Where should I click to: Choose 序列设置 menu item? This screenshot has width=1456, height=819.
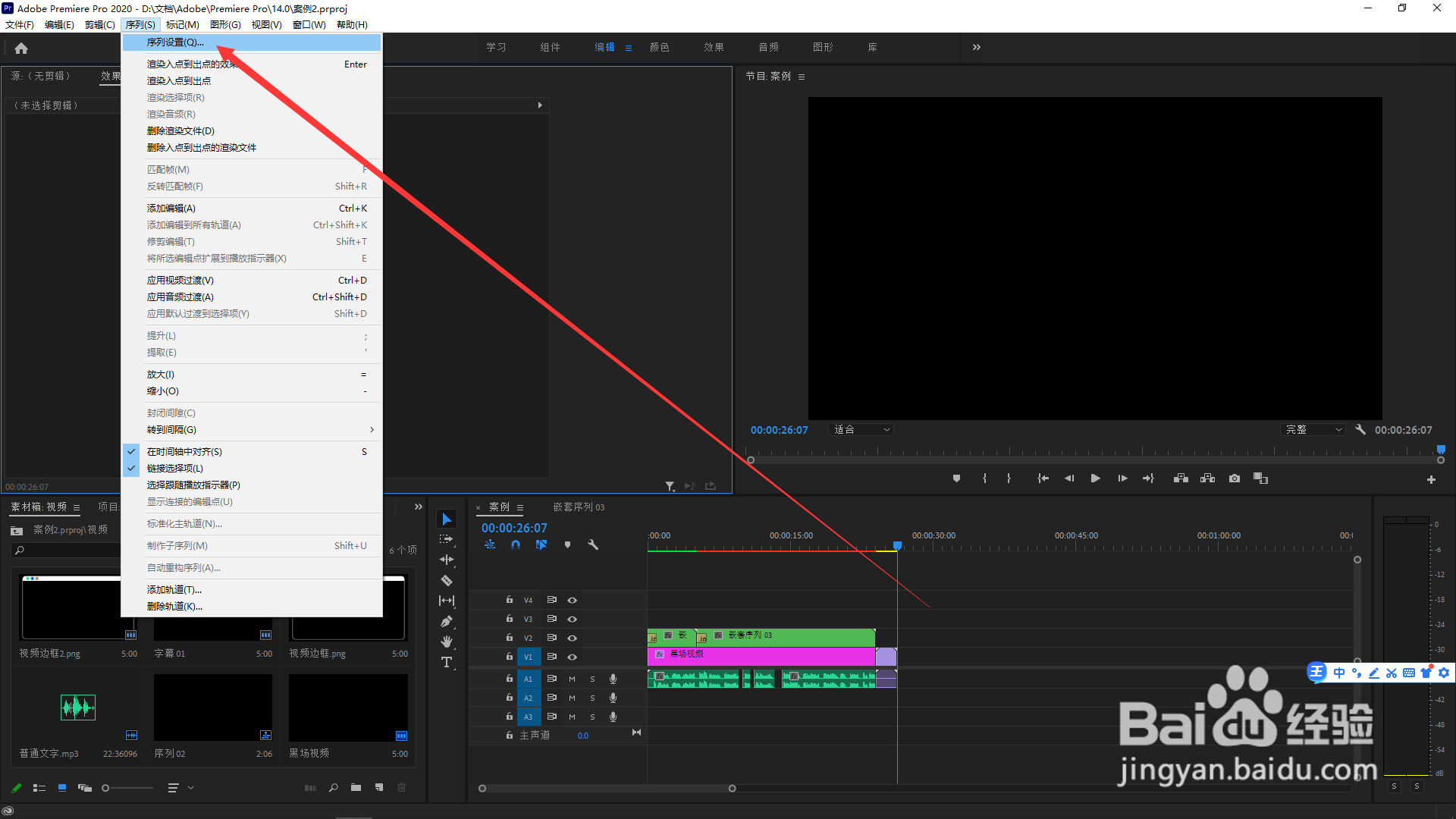click(252, 42)
